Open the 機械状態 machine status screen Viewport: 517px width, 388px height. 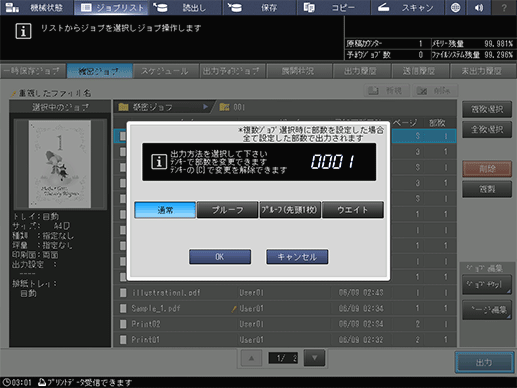click(x=37, y=7)
